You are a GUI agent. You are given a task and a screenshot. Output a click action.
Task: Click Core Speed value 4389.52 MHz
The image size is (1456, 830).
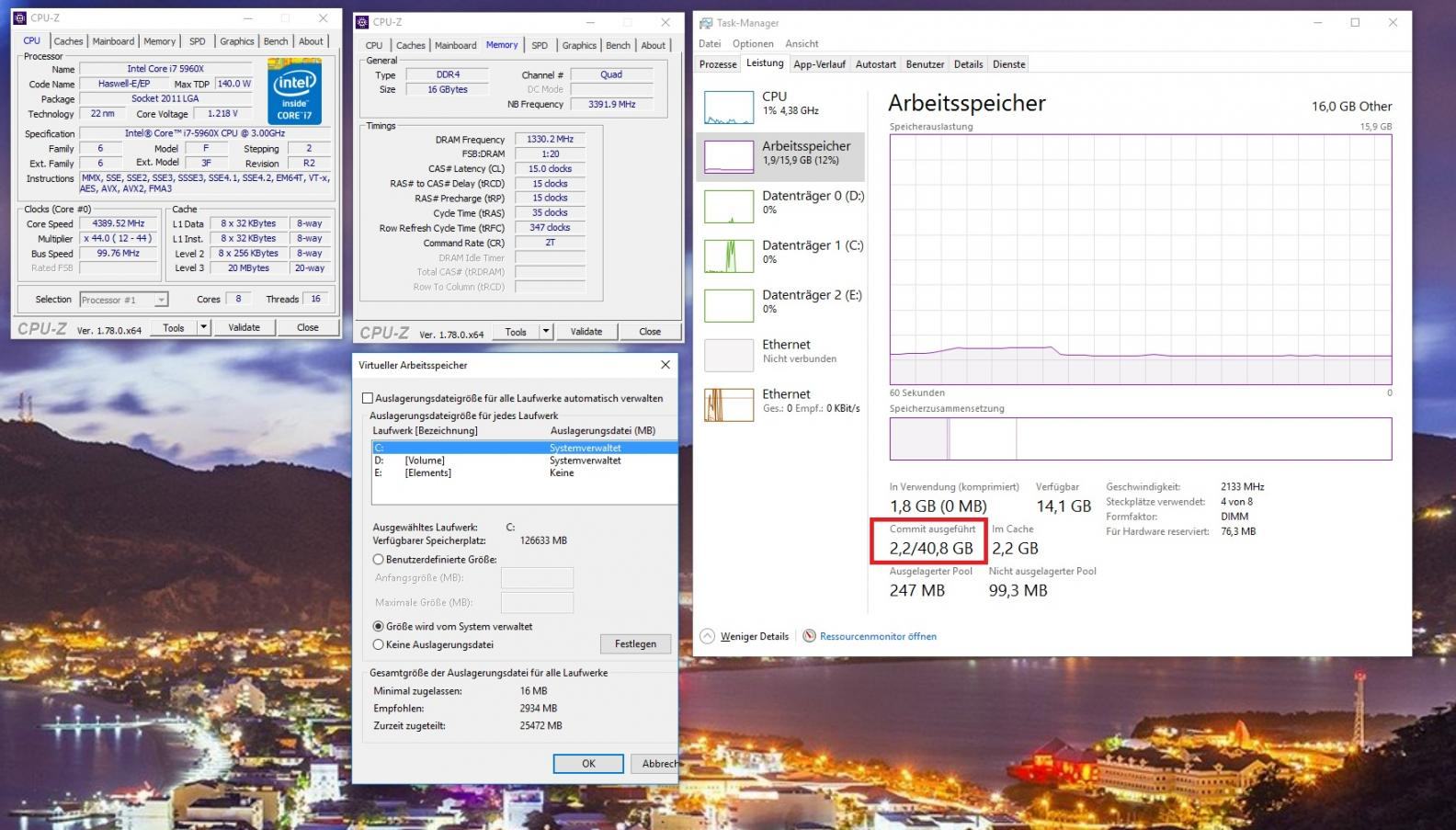tap(119, 223)
